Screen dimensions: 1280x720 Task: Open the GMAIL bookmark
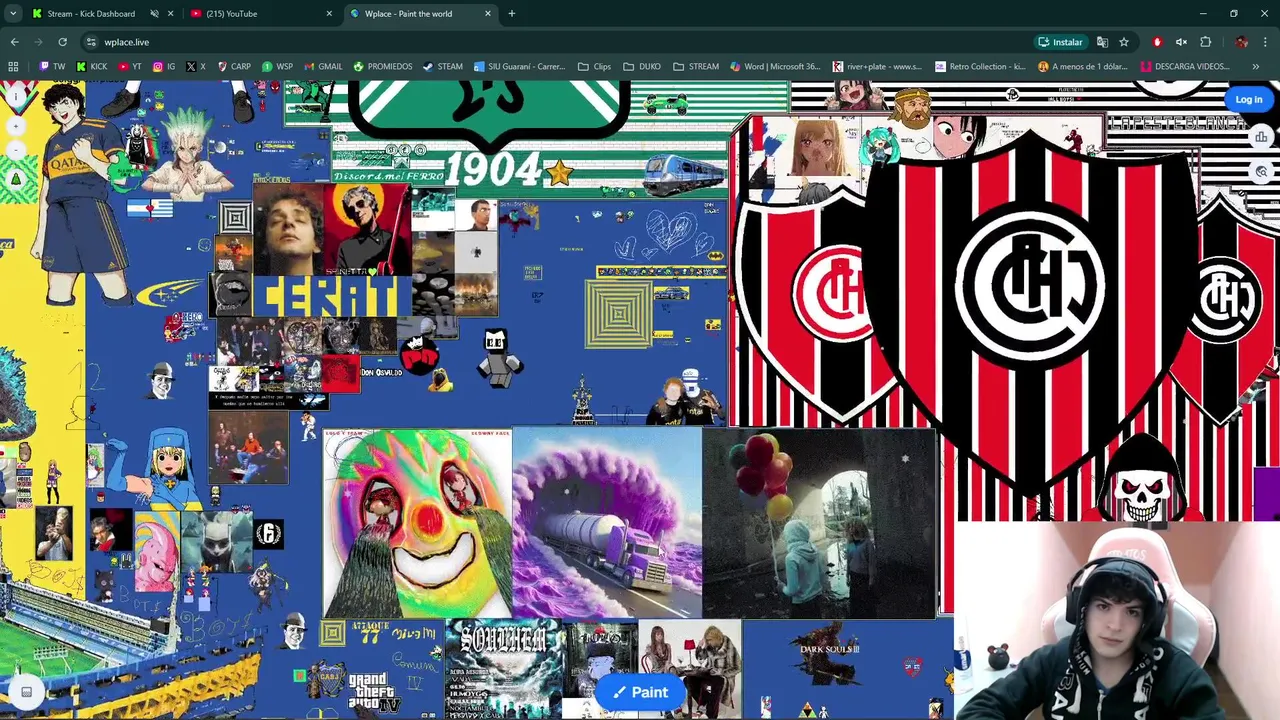(323, 67)
